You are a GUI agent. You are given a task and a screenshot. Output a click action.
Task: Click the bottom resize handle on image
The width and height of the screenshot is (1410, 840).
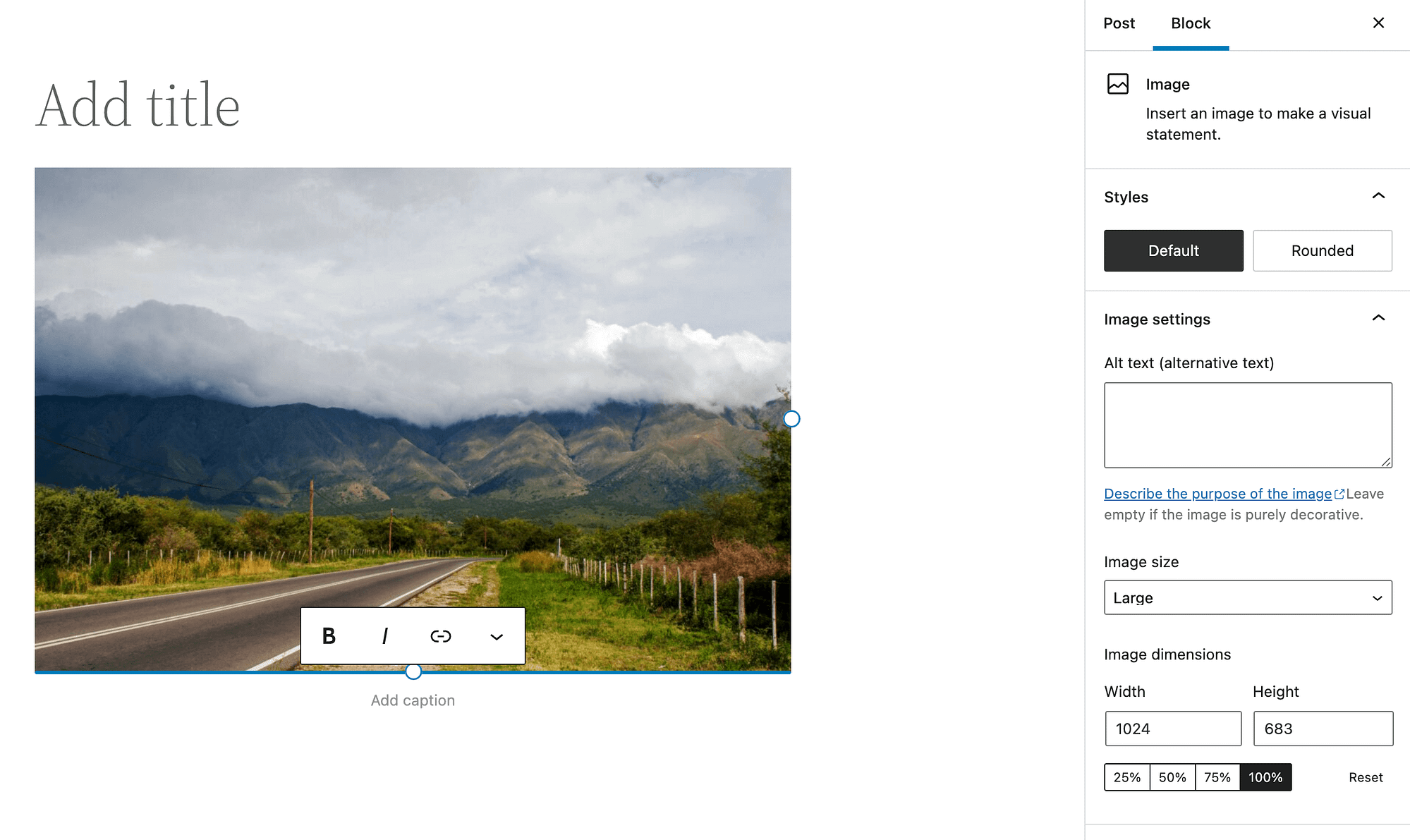414,671
